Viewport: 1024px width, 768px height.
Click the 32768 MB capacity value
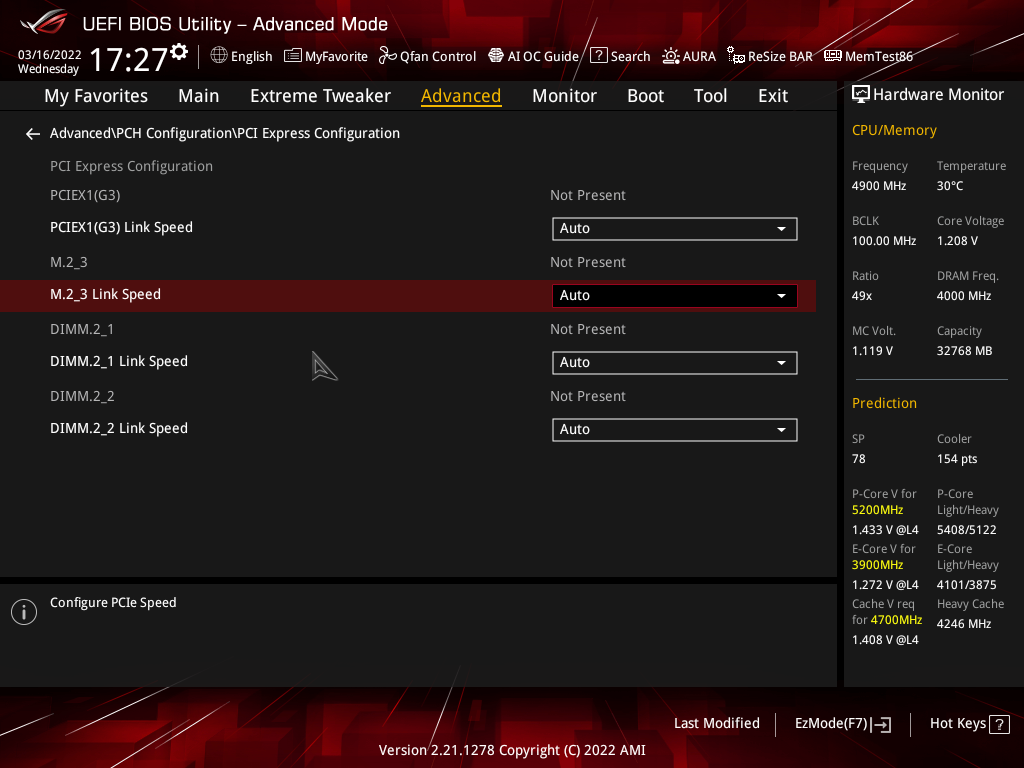click(x=964, y=351)
